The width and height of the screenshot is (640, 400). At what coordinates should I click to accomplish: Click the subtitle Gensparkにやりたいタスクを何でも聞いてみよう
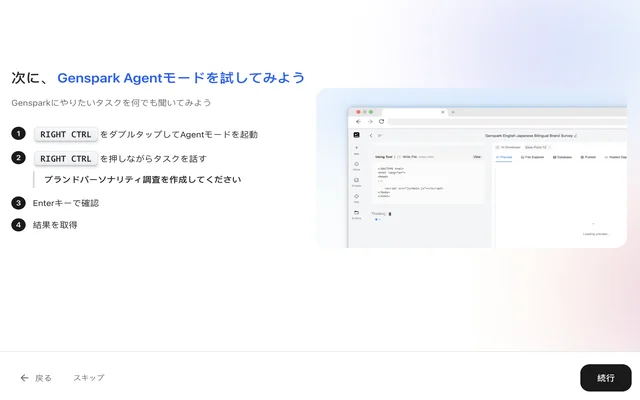tap(111, 102)
